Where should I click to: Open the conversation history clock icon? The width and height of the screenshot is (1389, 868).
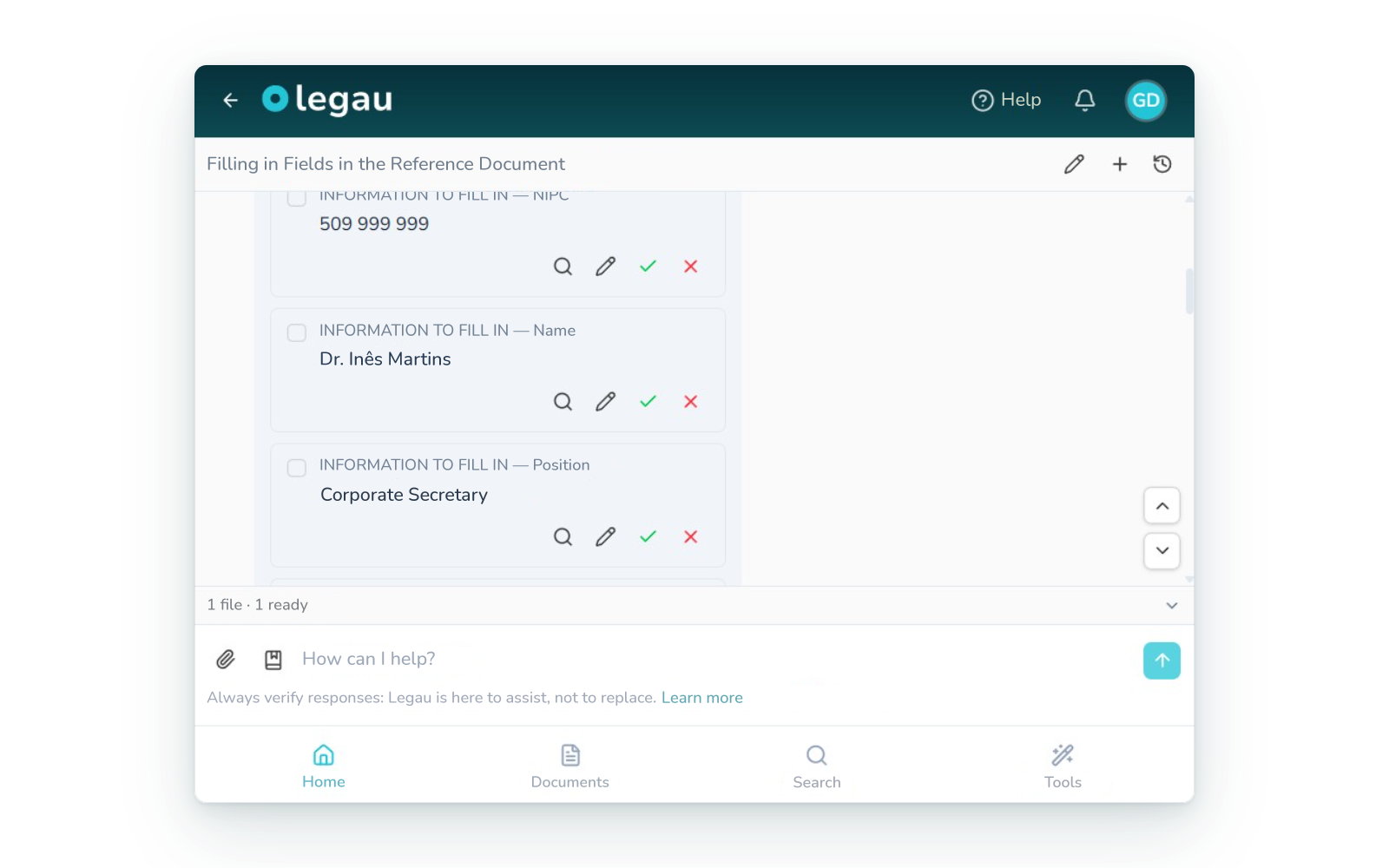point(1162,164)
